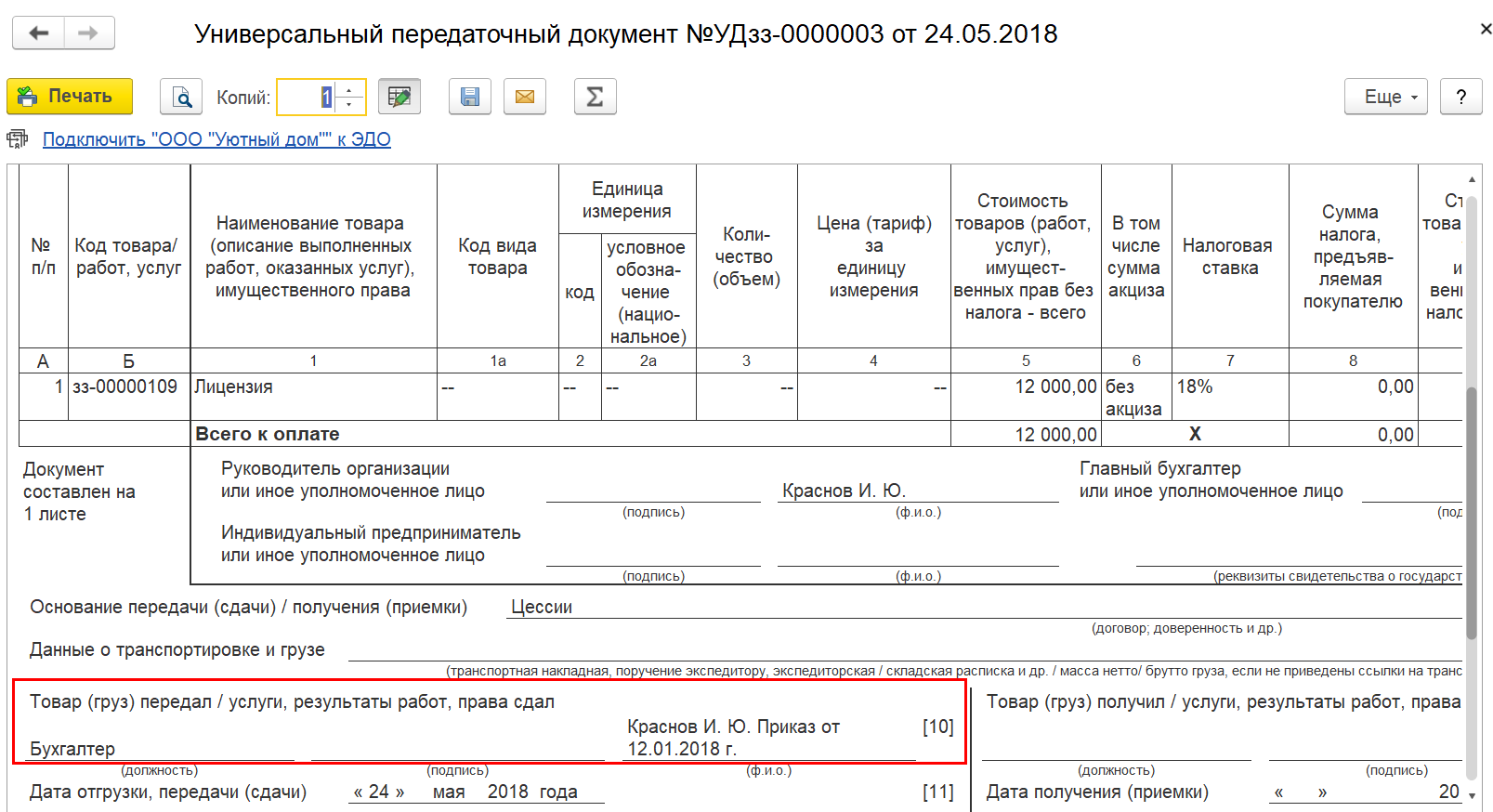Open the Еще dropdown menu
Screen dimensions: 1493x812
(x=1386, y=97)
